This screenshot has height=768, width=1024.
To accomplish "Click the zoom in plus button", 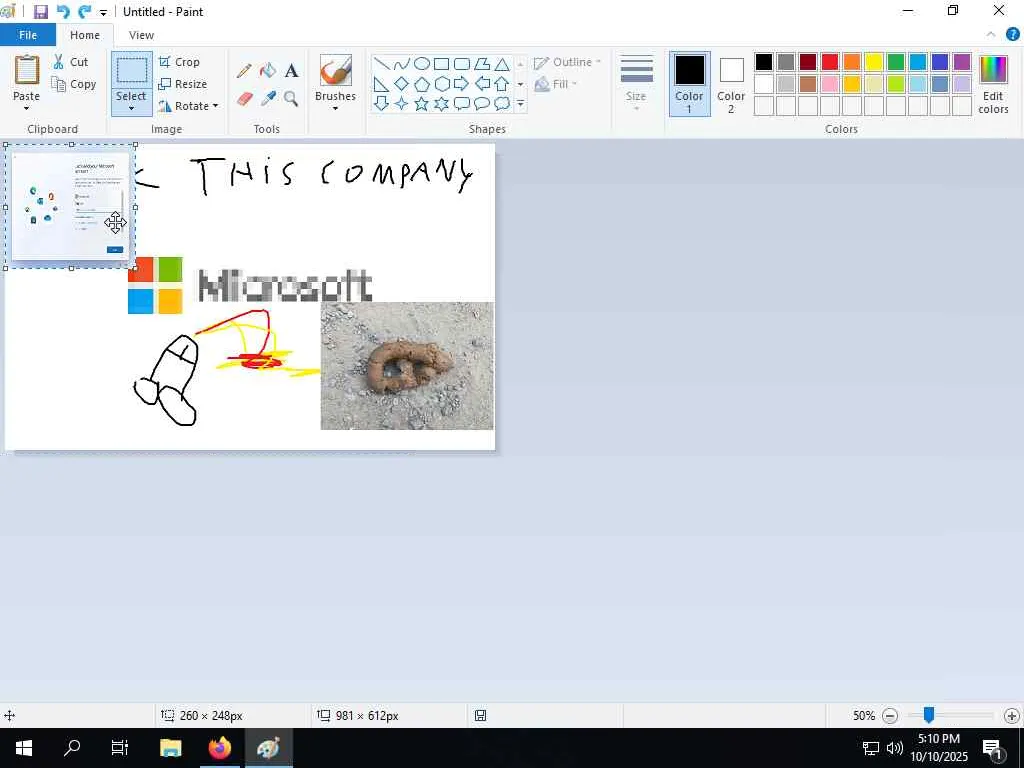I will click(x=1012, y=716).
